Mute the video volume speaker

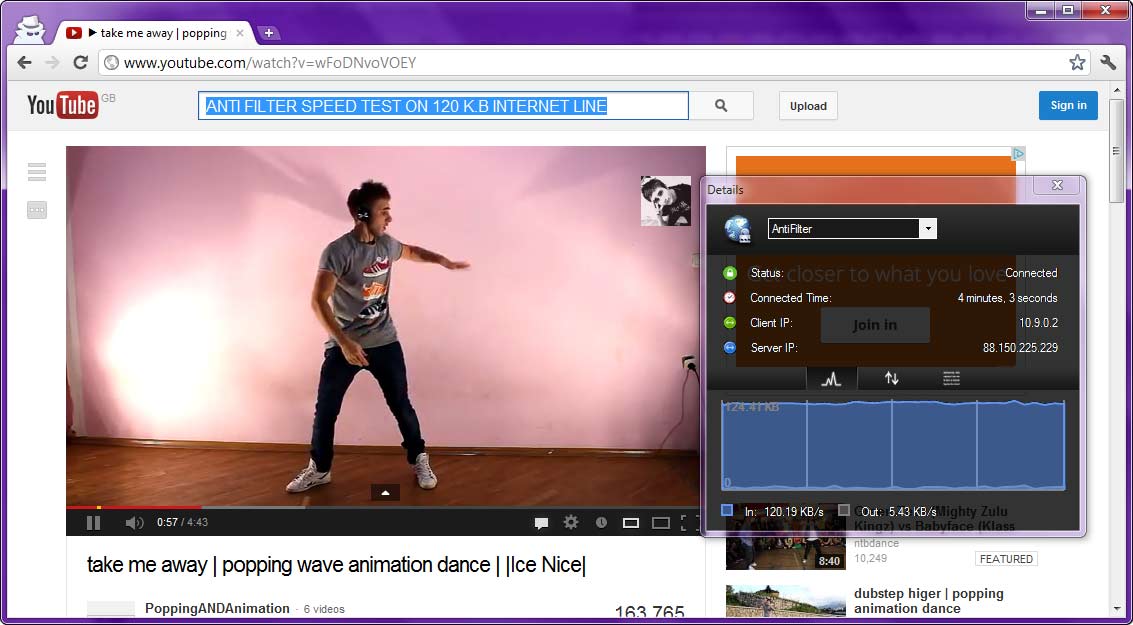[134, 522]
